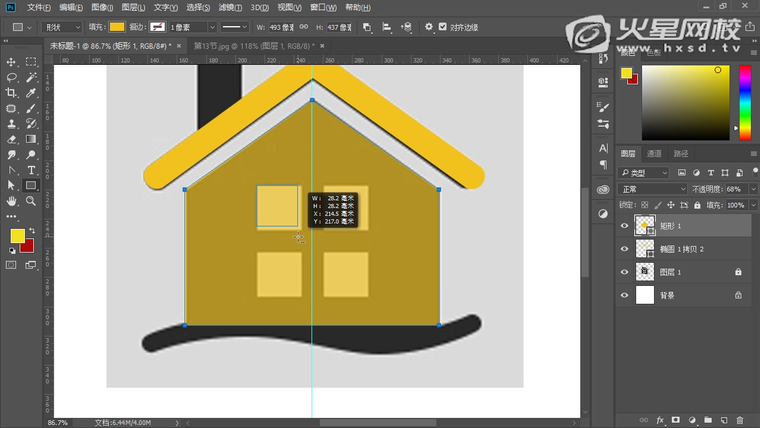This screenshot has width=760, height=428.
Task: Click the yellow fill color swatch
Action: (x=117, y=27)
